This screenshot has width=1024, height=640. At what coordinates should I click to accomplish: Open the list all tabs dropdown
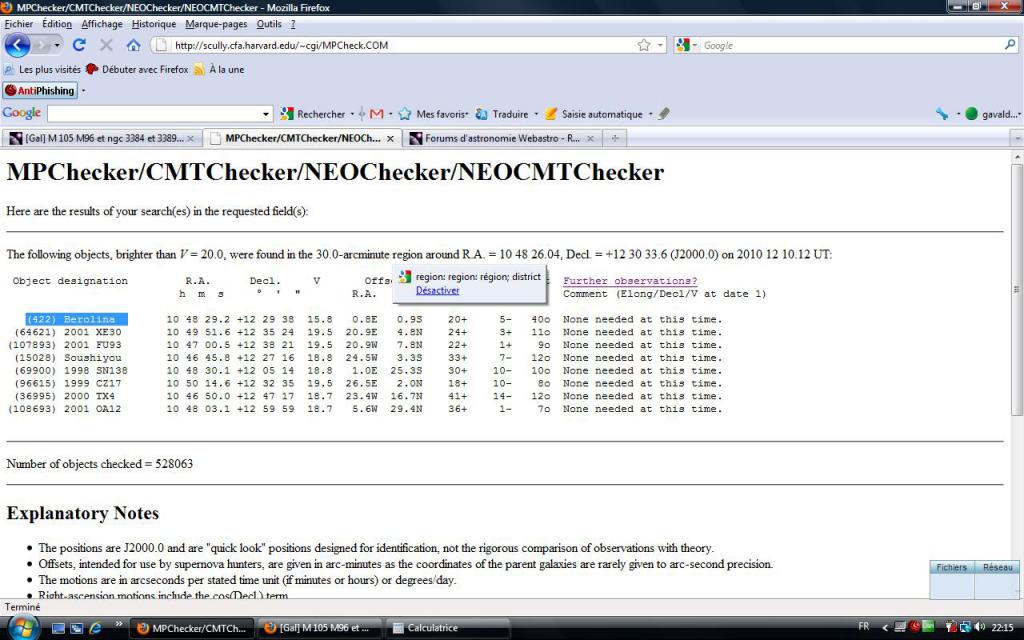(x=1016, y=138)
